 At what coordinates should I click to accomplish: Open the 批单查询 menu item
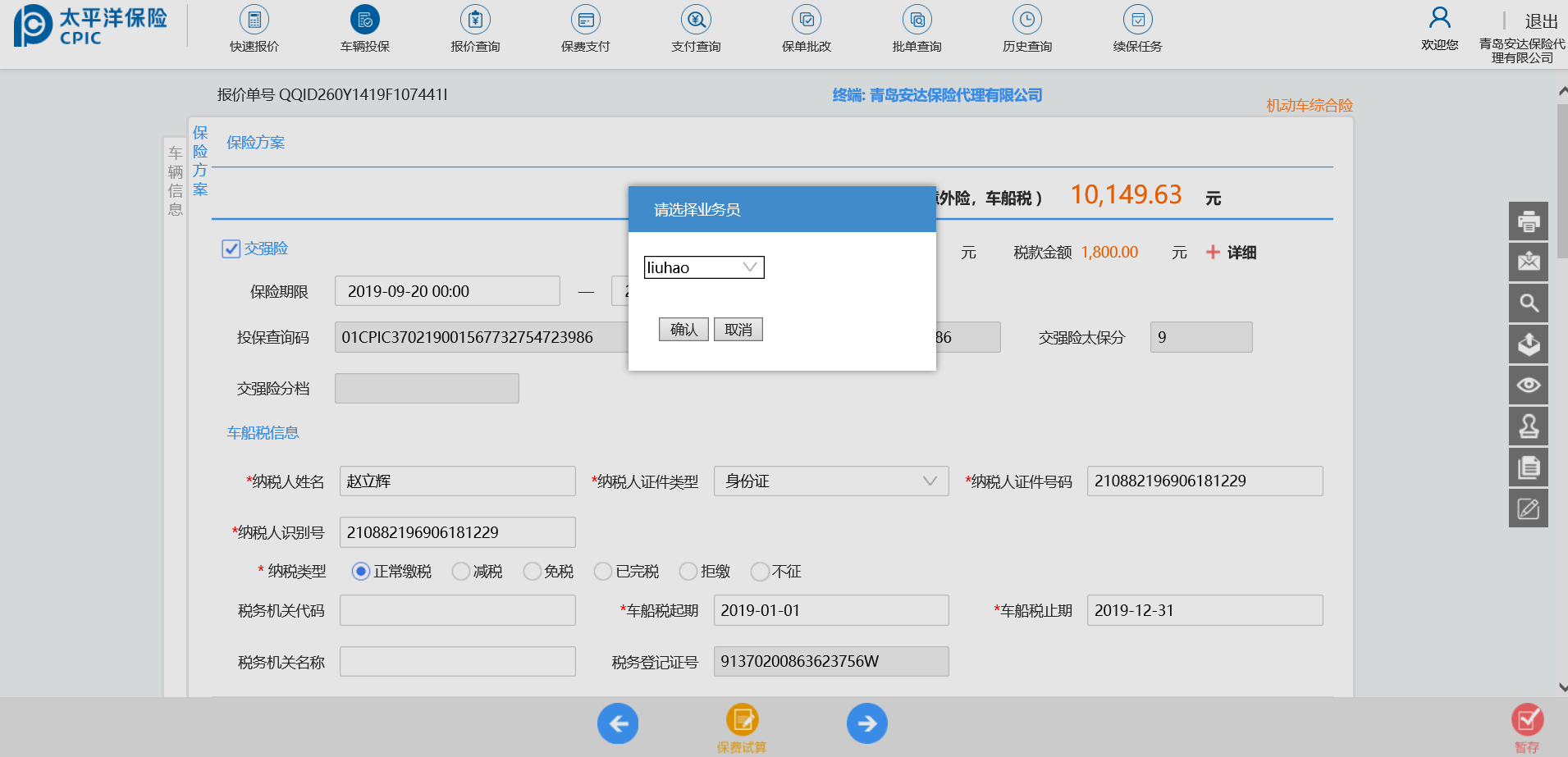point(917,21)
